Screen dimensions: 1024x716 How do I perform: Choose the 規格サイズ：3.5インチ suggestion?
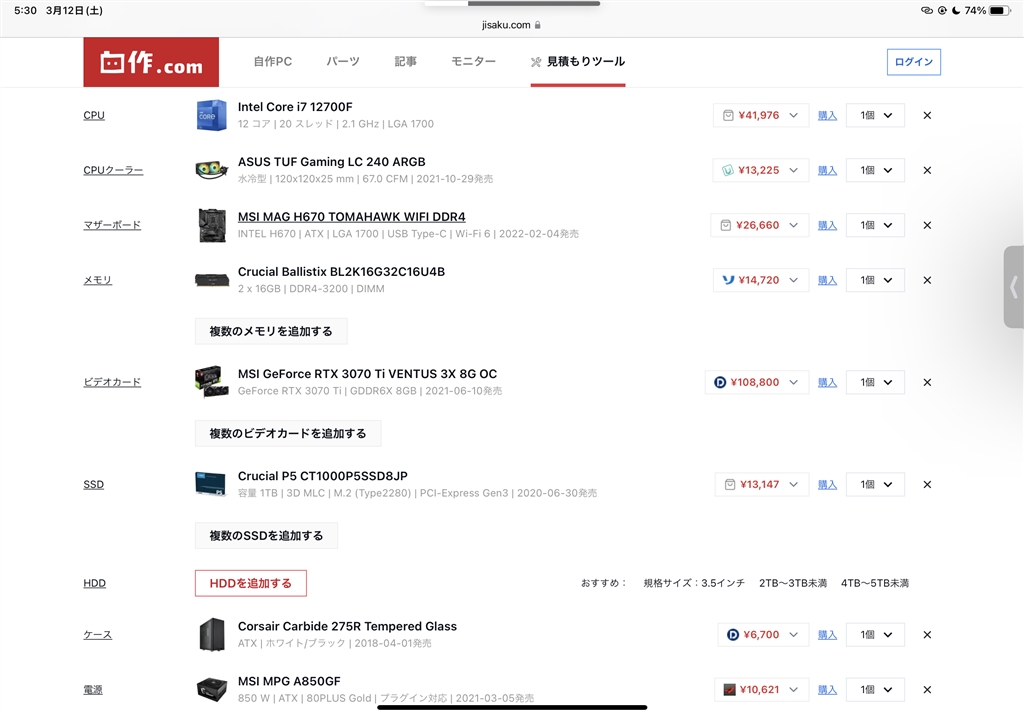[x=694, y=583]
